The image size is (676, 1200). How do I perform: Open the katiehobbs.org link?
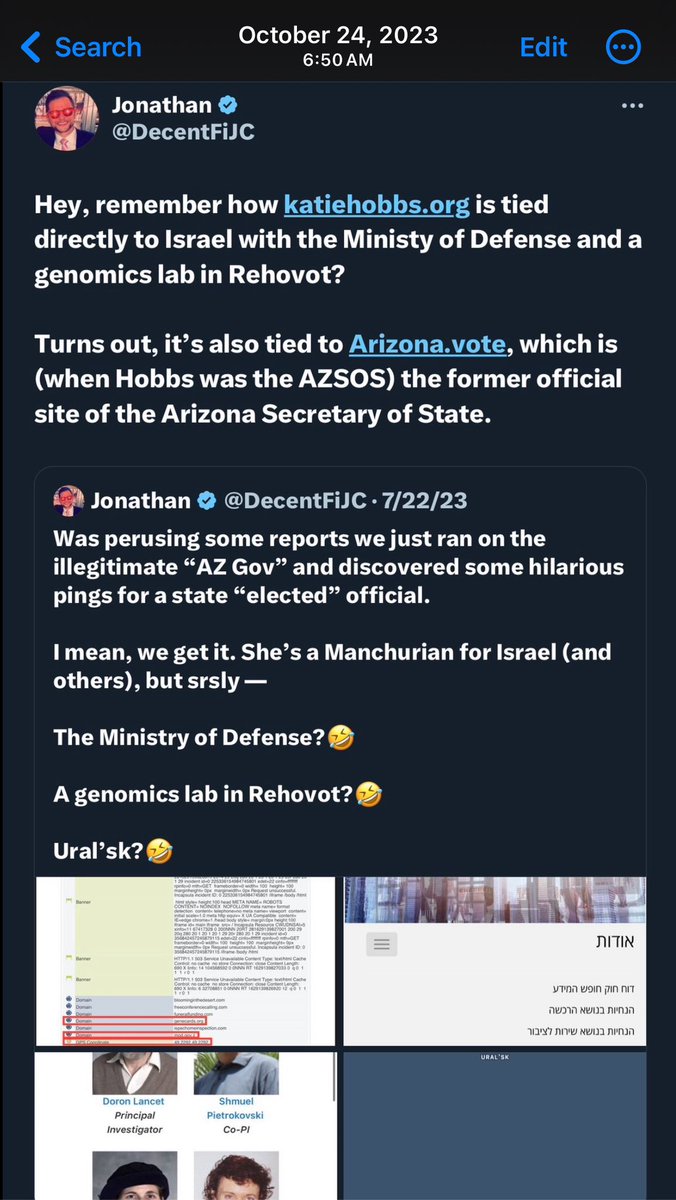(376, 205)
